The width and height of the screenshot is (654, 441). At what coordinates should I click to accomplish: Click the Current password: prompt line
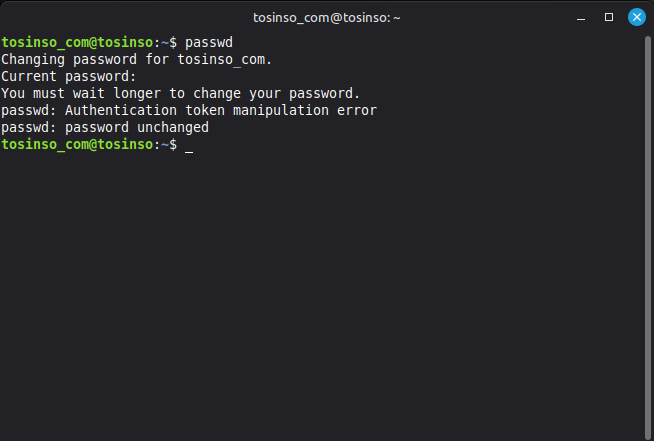(x=68, y=77)
